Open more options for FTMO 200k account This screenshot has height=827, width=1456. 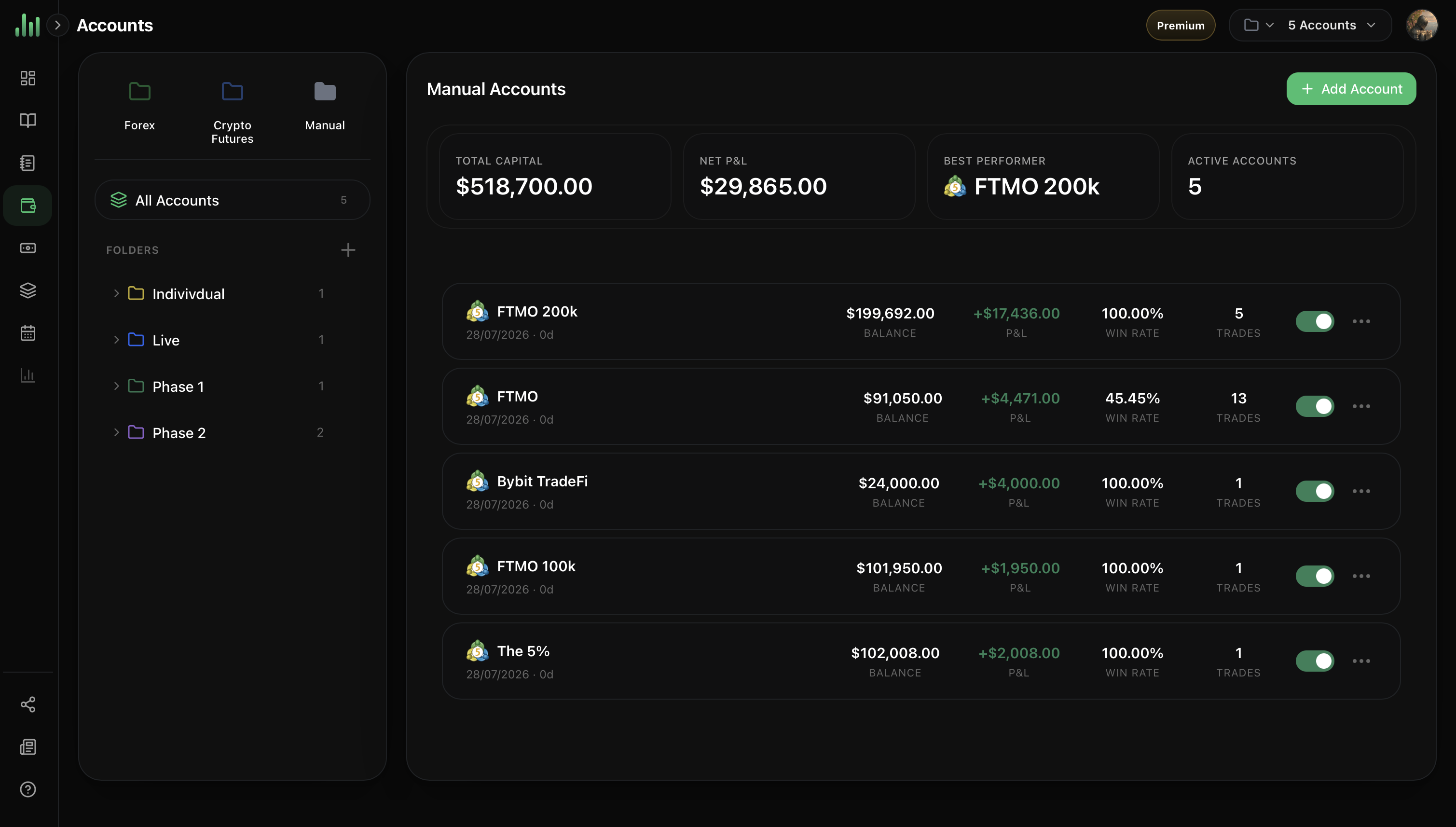[1361, 321]
